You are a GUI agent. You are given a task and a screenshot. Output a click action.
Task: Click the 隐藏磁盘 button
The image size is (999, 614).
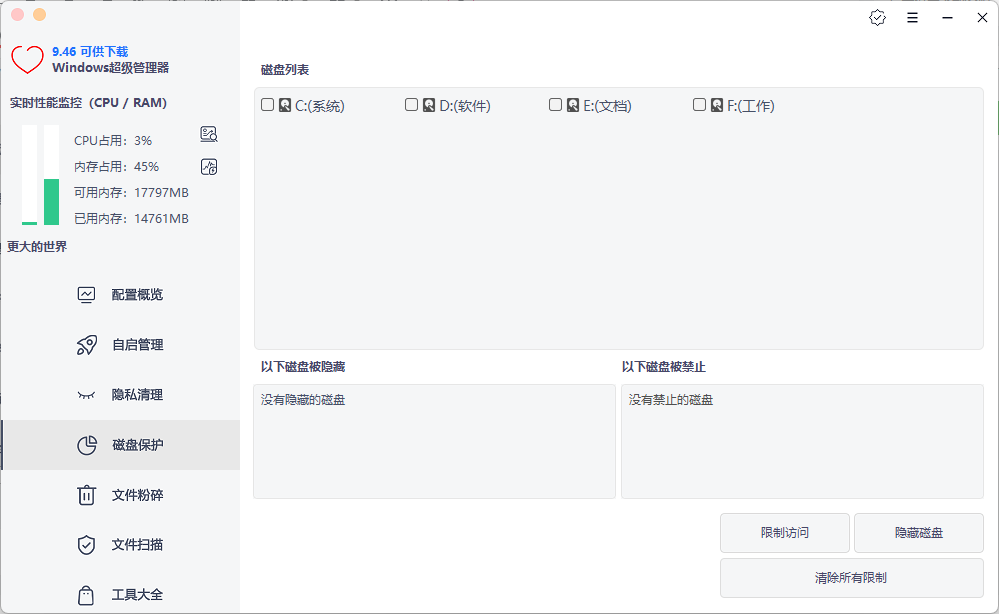click(917, 532)
